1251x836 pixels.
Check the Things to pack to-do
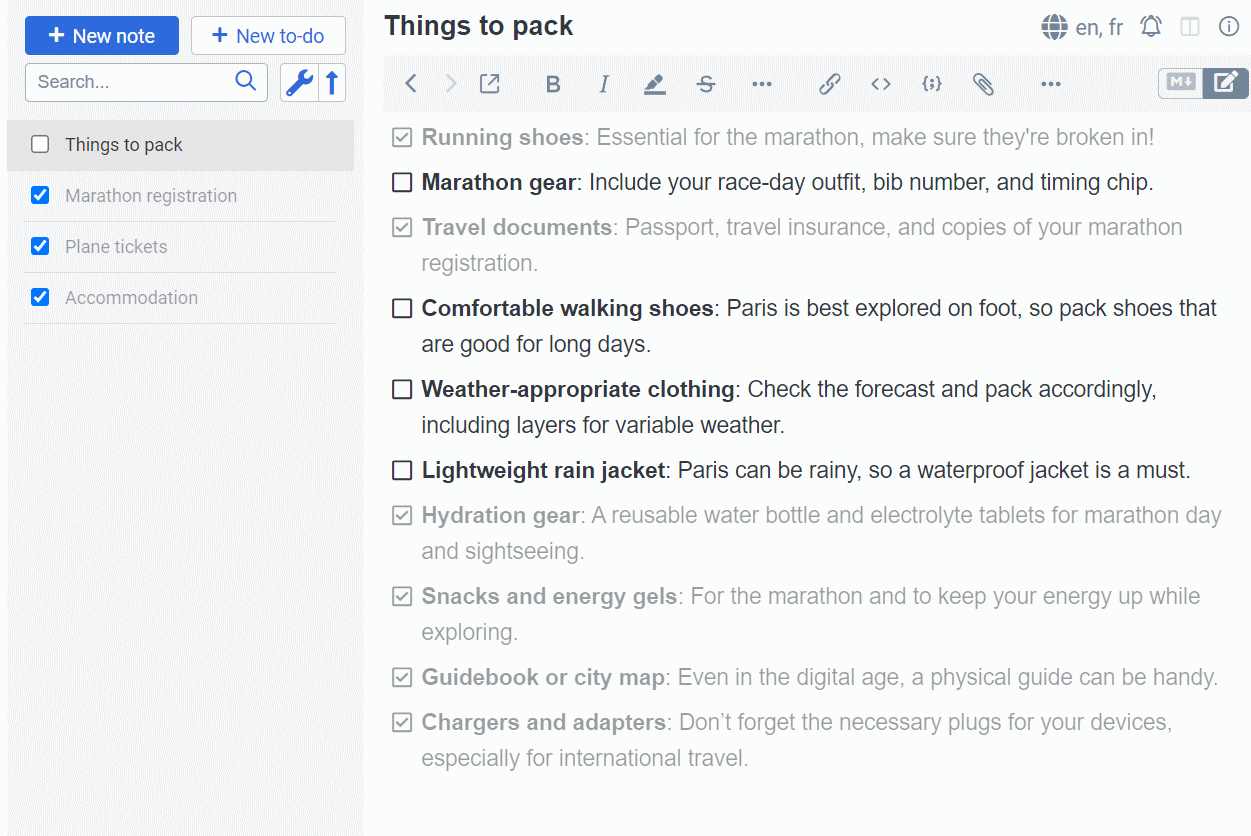pyautogui.click(x=40, y=145)
